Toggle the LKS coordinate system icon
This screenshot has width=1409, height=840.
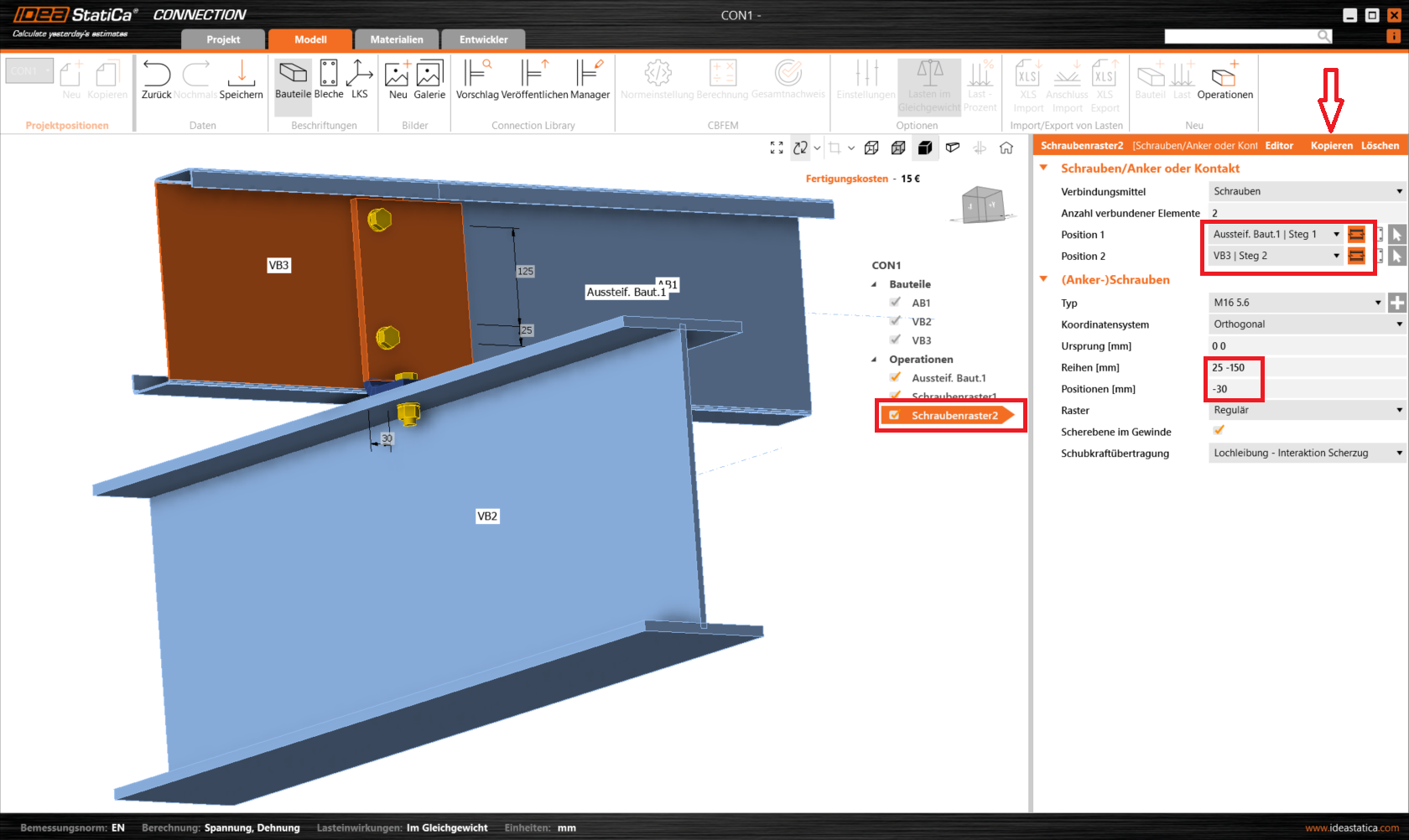click(360, 75)
